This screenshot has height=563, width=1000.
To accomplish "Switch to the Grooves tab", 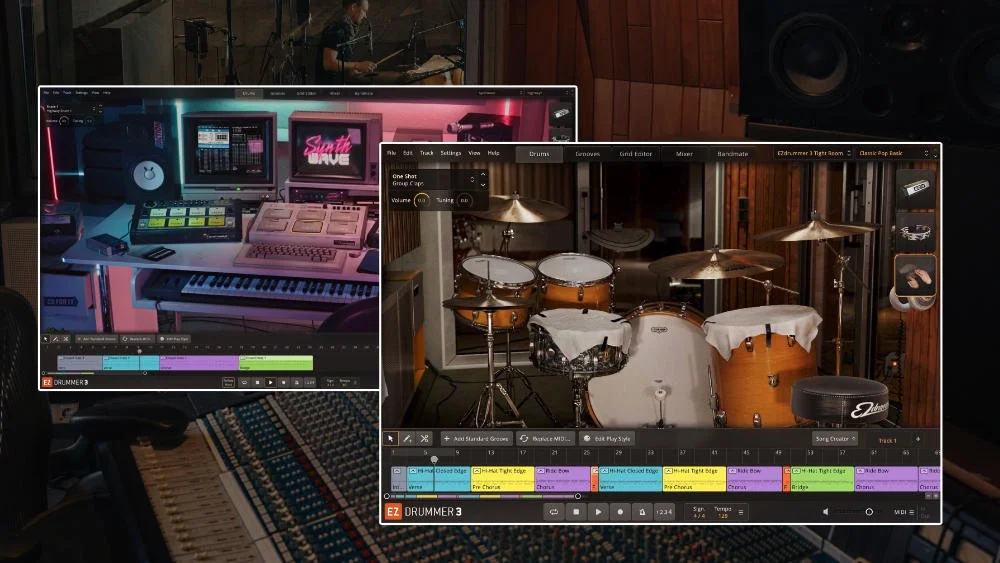I will (587, 154).
